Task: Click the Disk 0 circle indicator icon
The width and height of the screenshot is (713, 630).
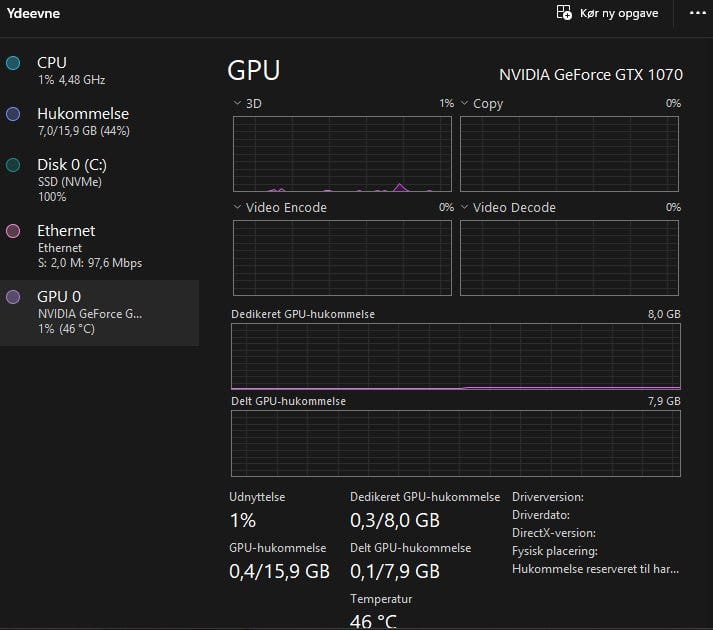Action: coord(13,165)
